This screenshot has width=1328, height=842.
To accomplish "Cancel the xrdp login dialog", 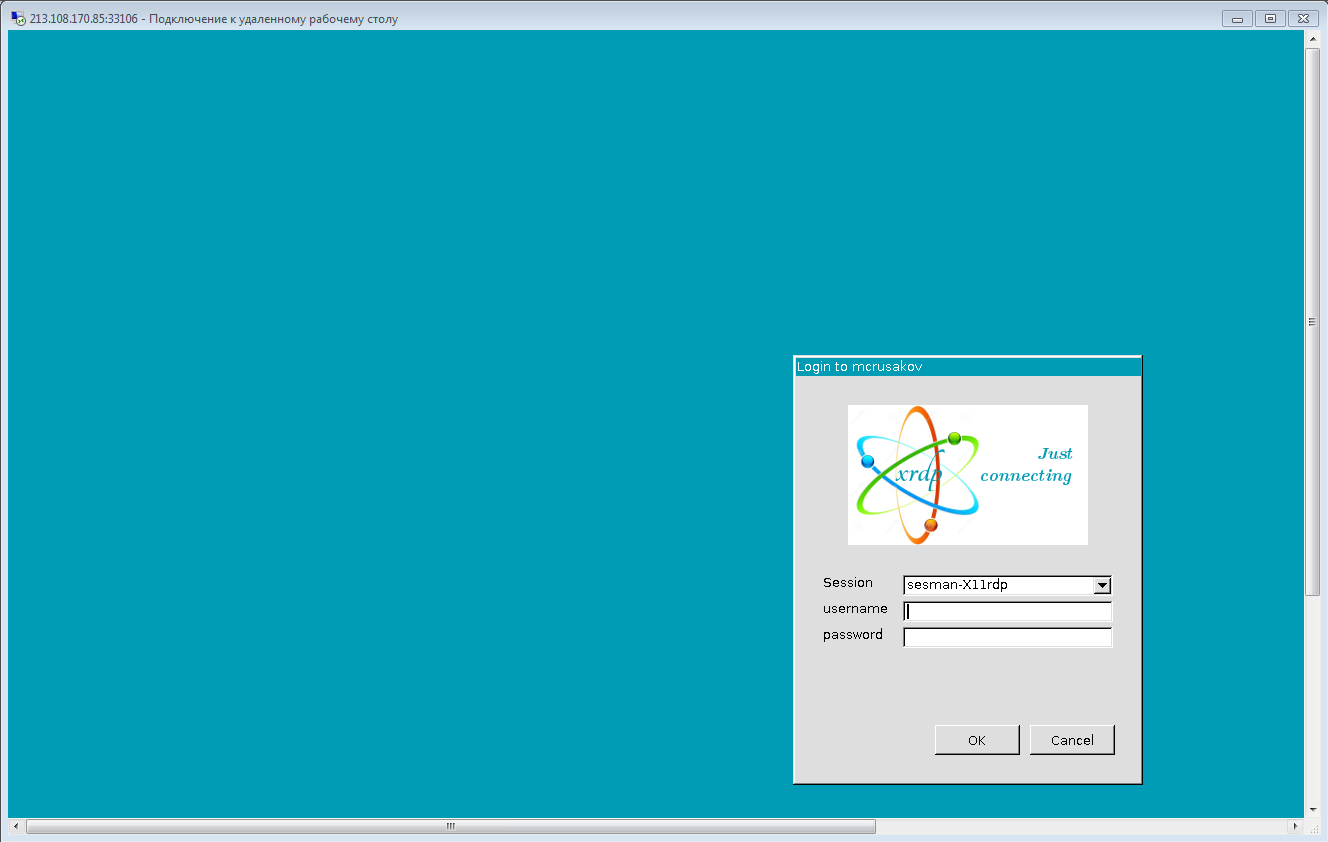I will coord(1072,740).
